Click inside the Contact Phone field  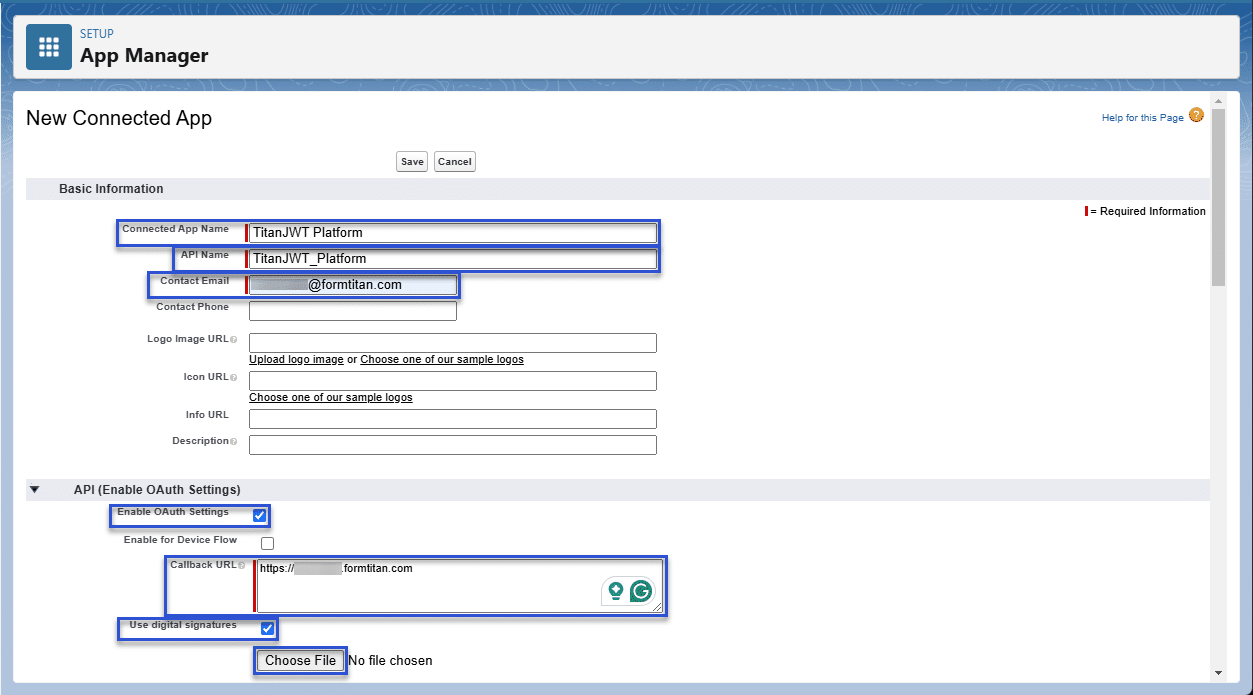(x=352, y=310)
